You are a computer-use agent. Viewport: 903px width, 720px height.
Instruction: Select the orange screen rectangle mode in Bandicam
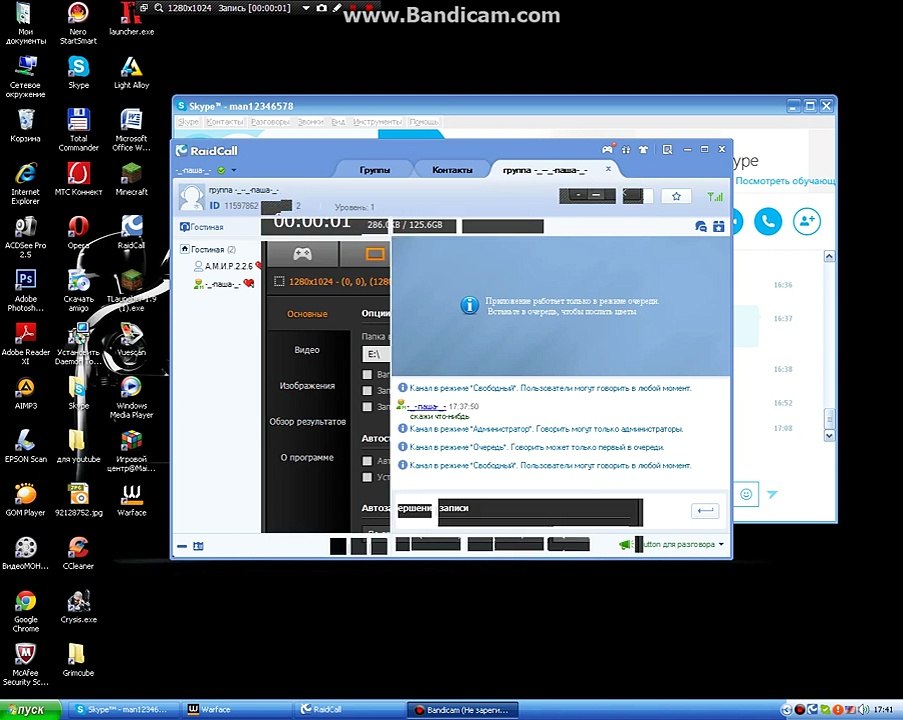pyautogui.click(x=375, y=253)
